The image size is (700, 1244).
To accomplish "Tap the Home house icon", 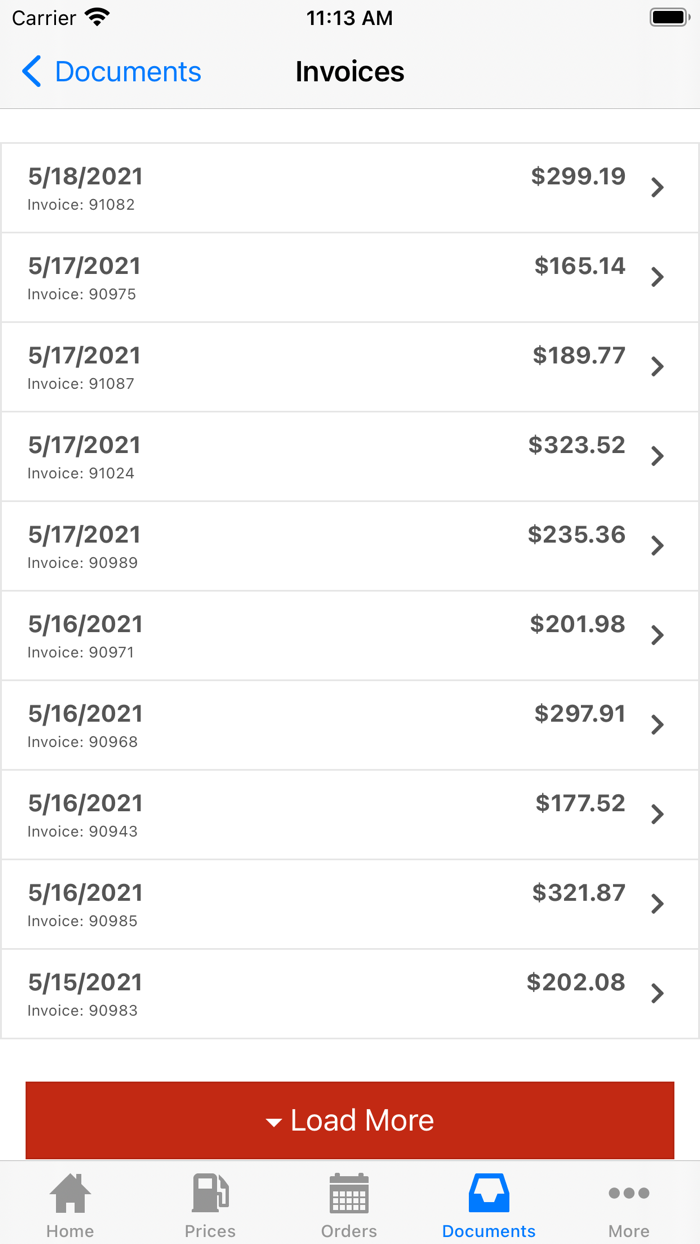I will click(x=70, y=1193).
